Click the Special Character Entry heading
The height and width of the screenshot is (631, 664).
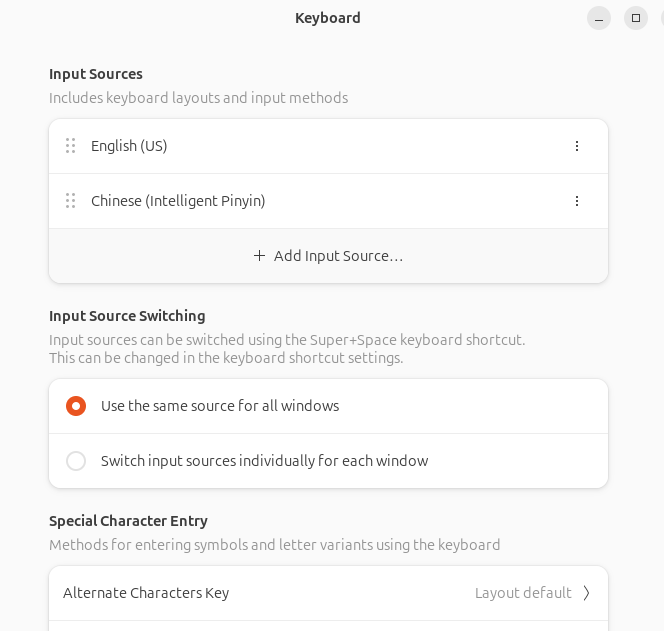[x=128, y=521]
